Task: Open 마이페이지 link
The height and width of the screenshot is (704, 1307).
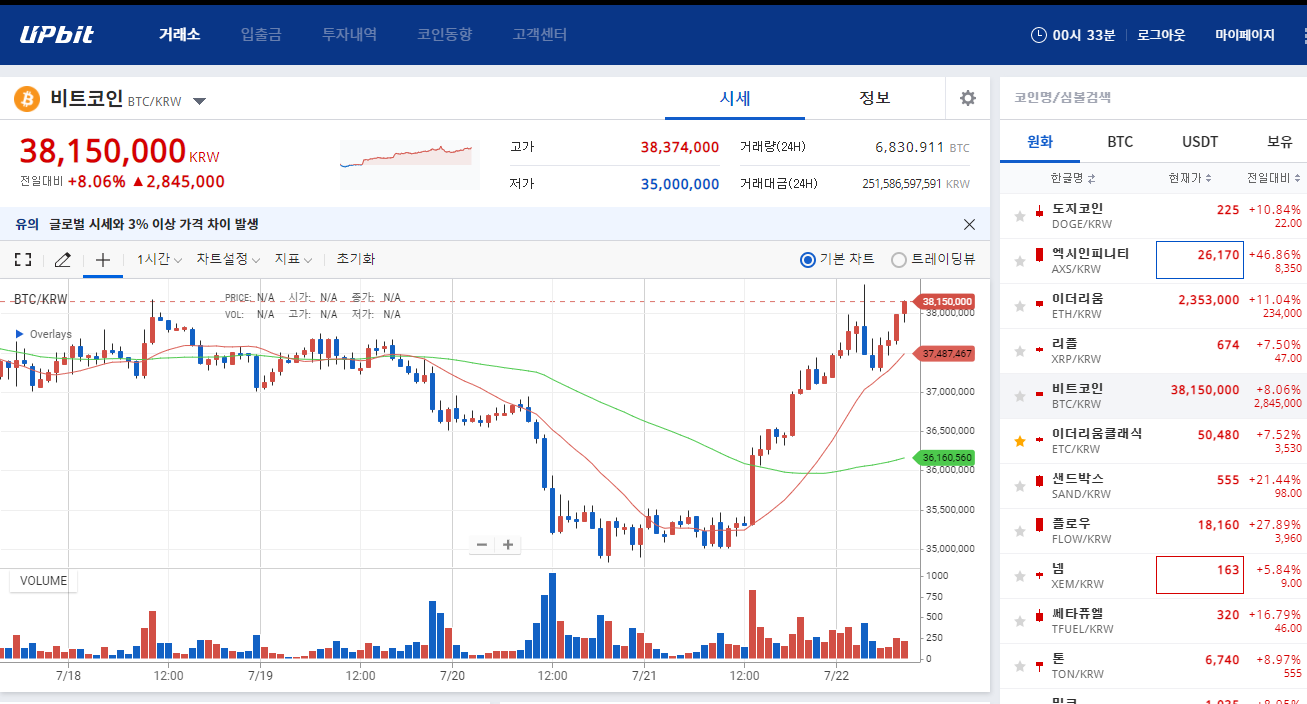Action: pos(1245,35)
